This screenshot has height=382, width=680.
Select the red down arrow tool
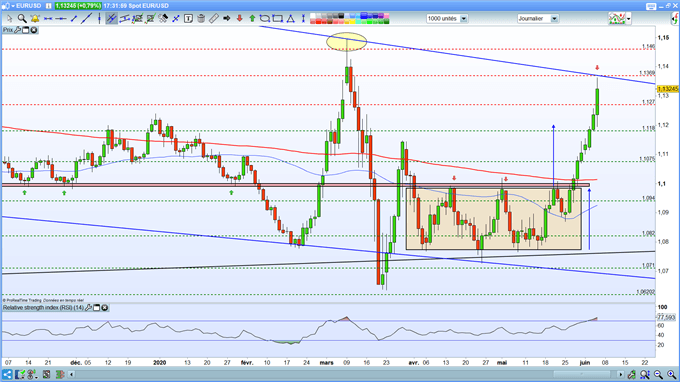[x=239, y=19]
